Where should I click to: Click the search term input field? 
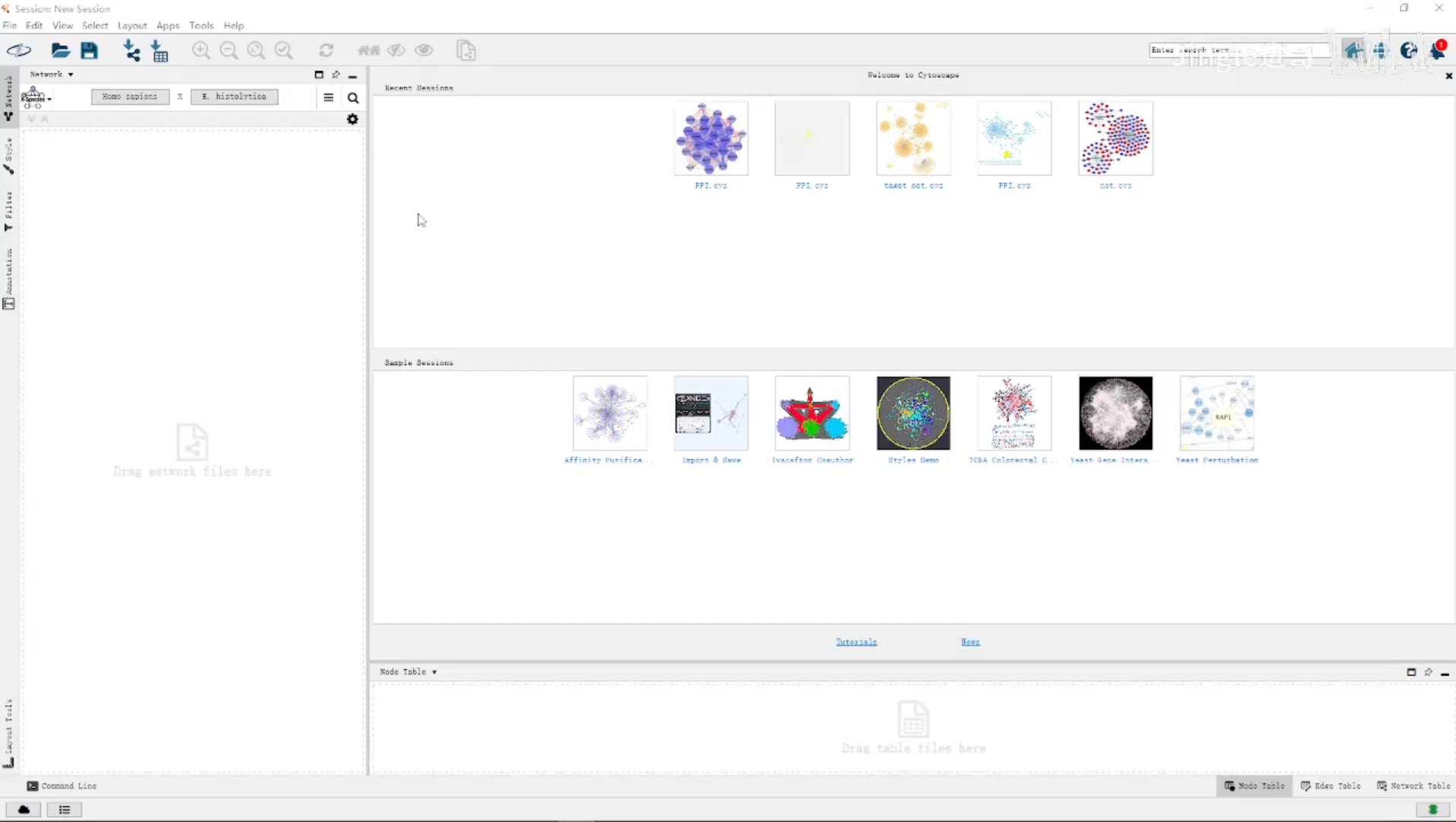click(1236, 50)
